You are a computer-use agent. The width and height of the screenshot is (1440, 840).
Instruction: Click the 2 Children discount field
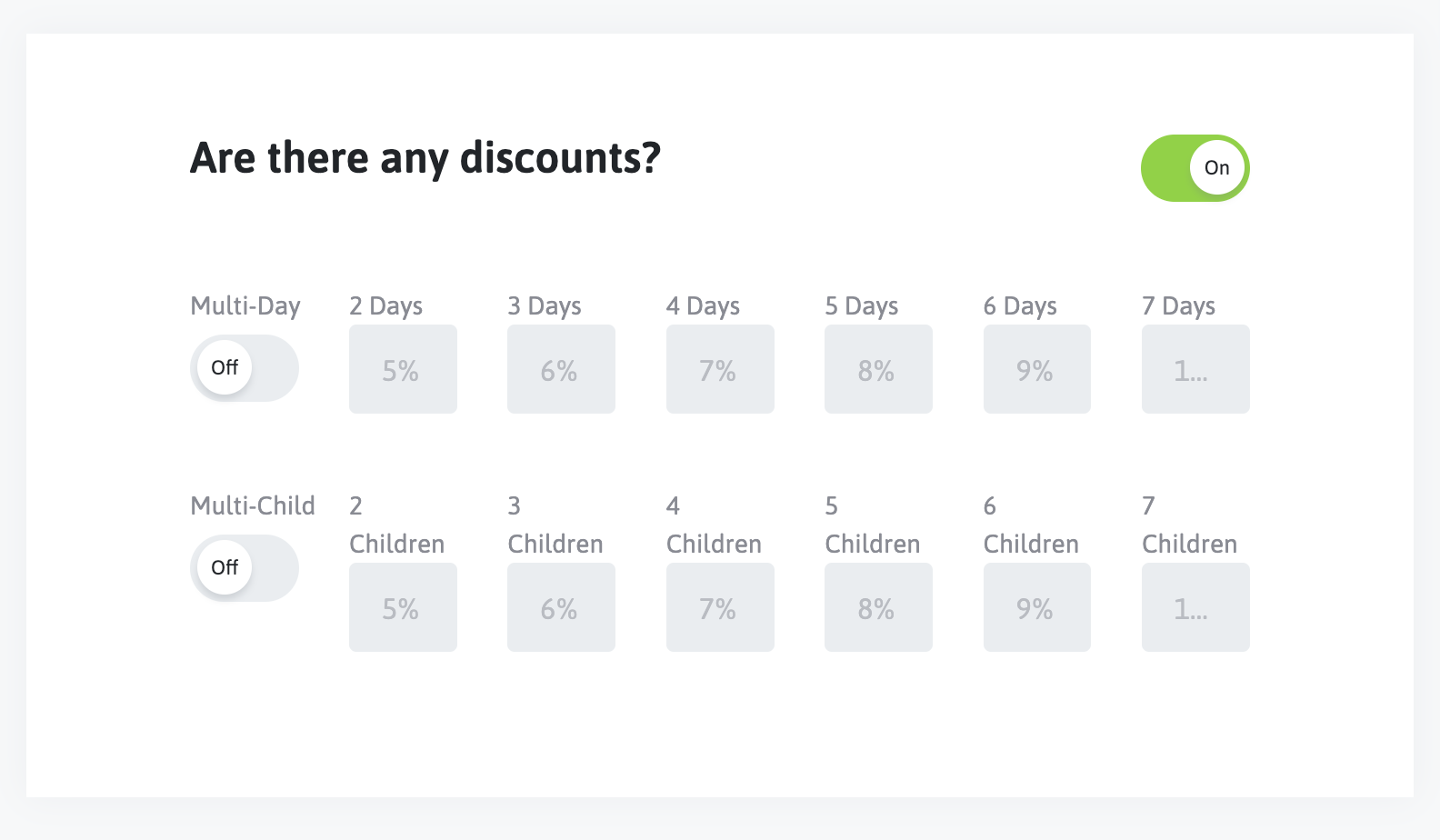click(x=403, y=607)
